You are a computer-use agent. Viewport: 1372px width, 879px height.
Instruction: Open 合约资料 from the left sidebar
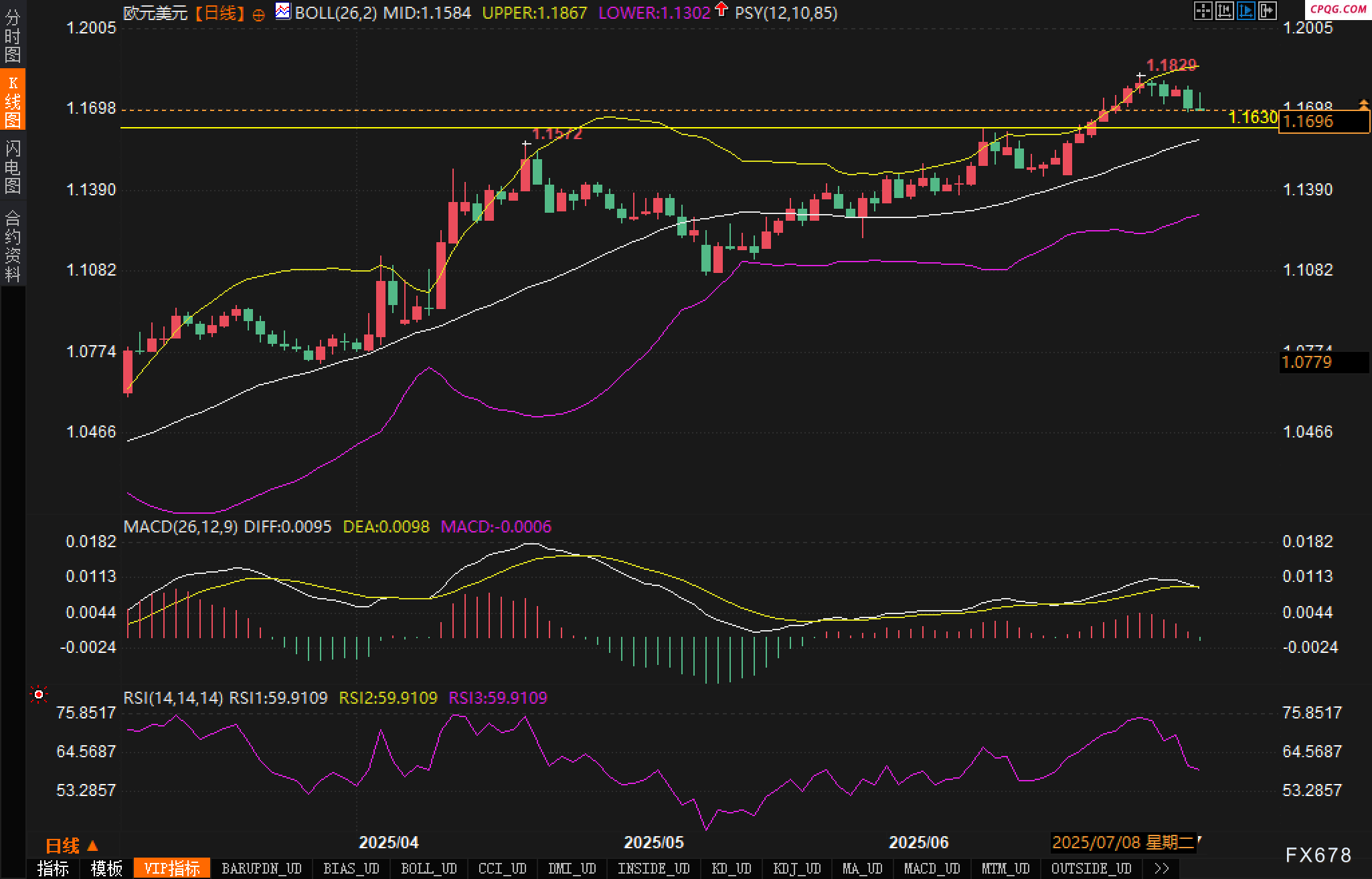pos(13,246)
